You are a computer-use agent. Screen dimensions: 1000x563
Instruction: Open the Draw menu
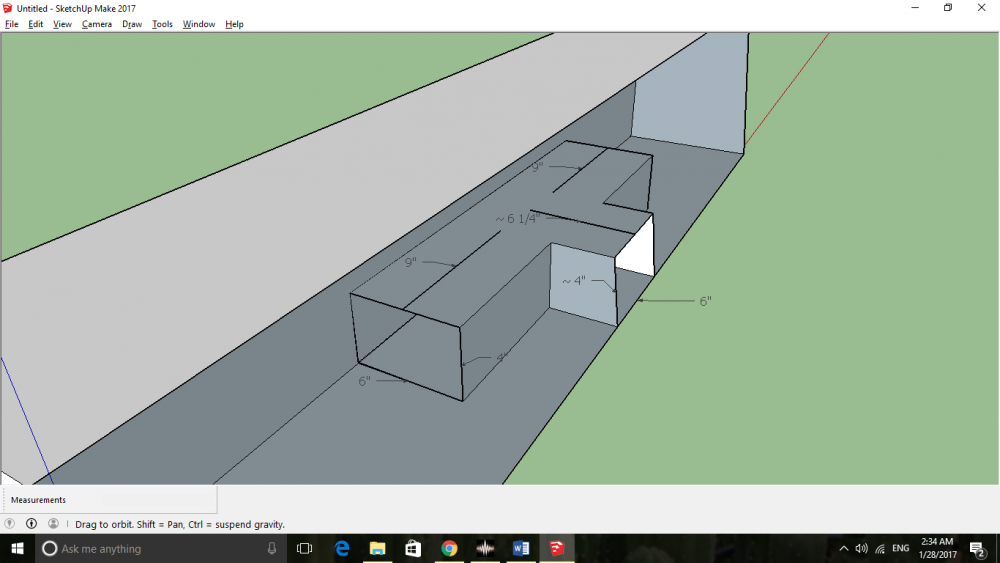point(132,24)
